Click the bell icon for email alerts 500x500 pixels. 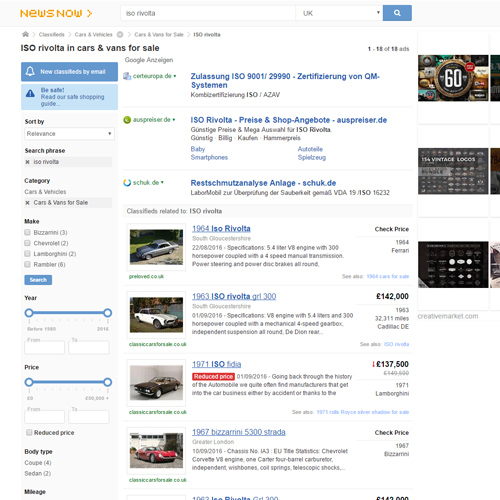tap(30, 71)
